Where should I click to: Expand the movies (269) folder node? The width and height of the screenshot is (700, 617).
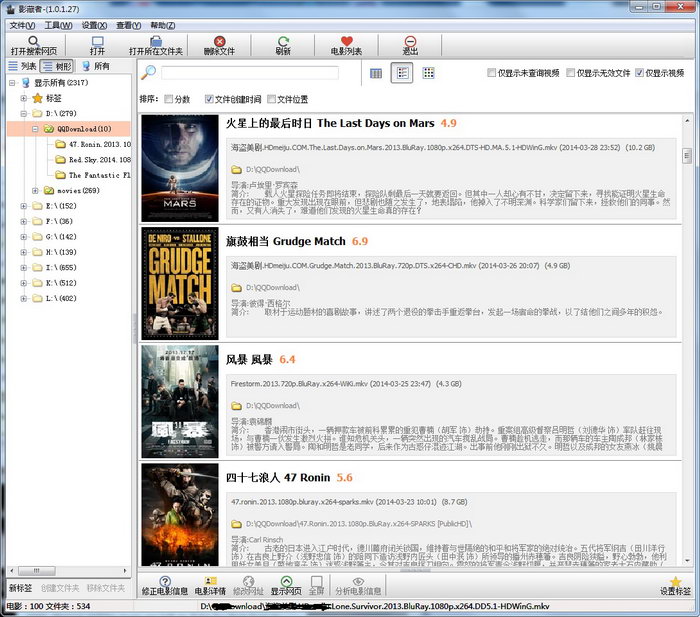click(x=36, y=190)
